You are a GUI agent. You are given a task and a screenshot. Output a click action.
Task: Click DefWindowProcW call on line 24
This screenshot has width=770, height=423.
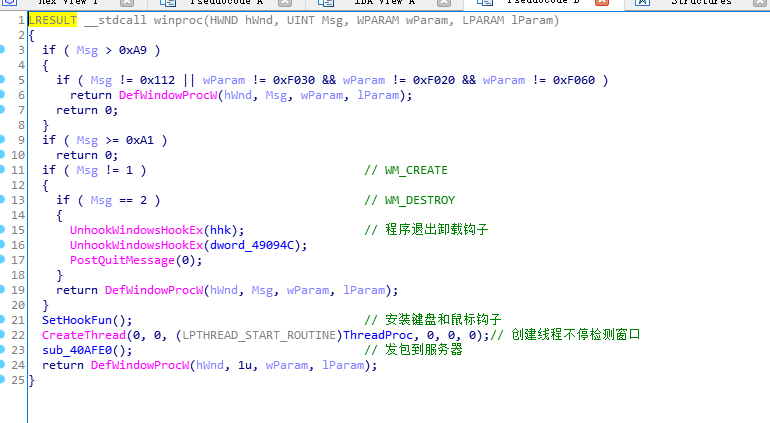tap(140, 365)
